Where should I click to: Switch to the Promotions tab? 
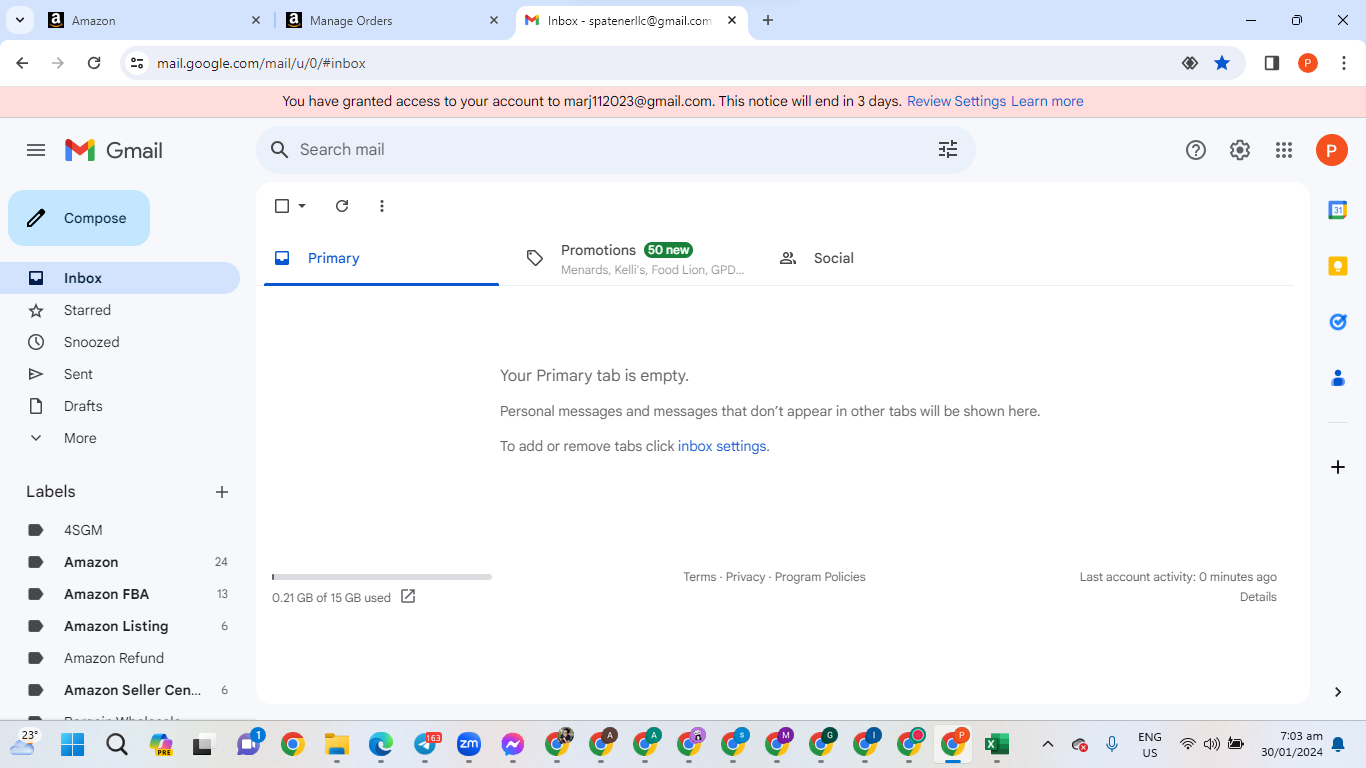pyautogui.click(x=634, y=258)
